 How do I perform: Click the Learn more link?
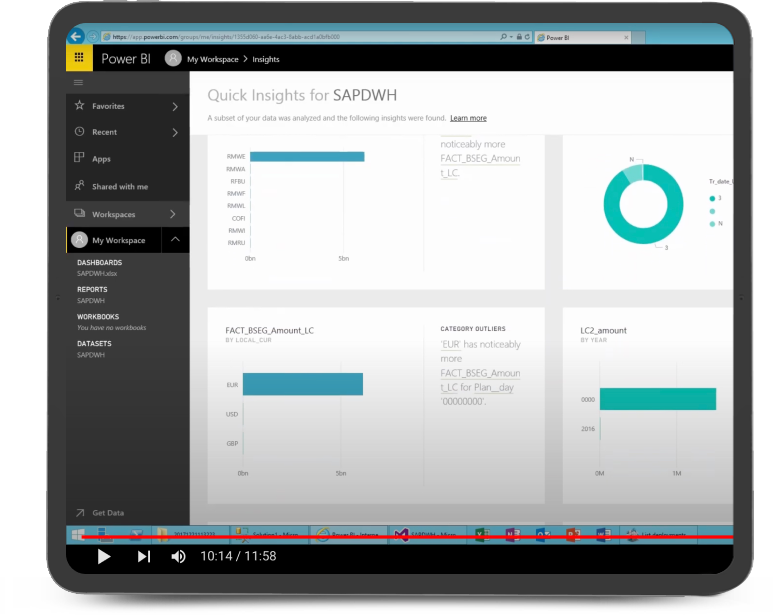point(468,118)
